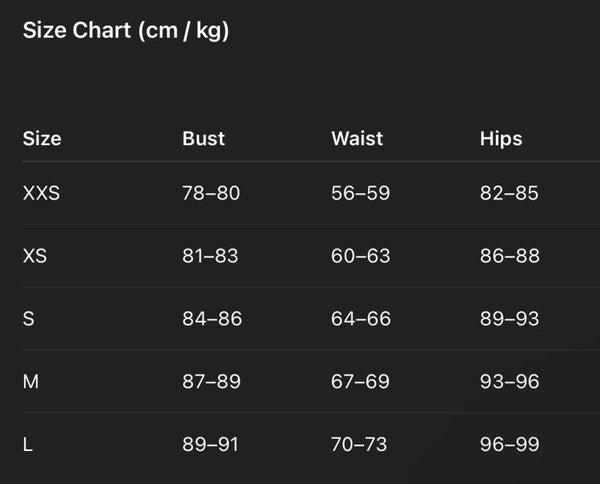The height and width of the screenshot is (484, 600).
Task: Click waist value 60–63 for XS
Action: click(x=360, y=256)
